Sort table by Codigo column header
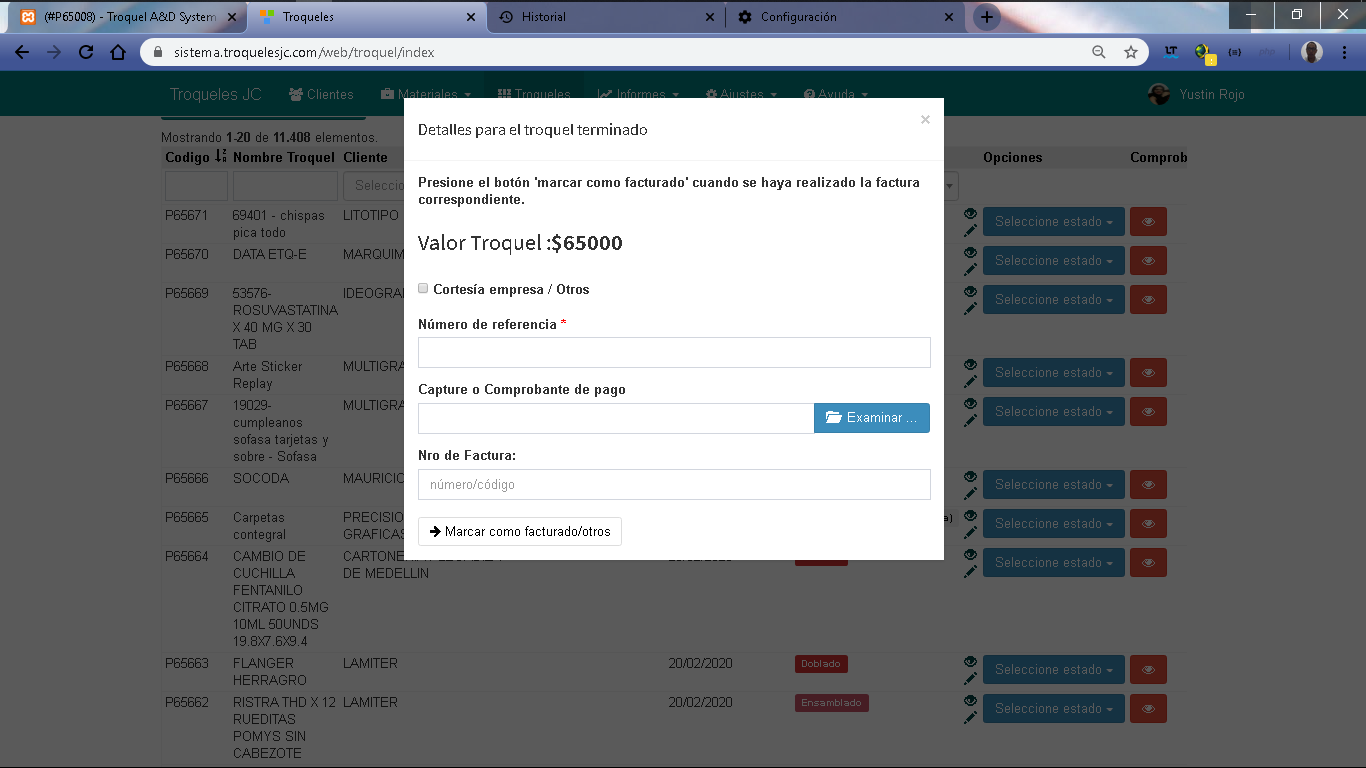The height and width of the screenshot is (768, 1366). tap(188, 157)
